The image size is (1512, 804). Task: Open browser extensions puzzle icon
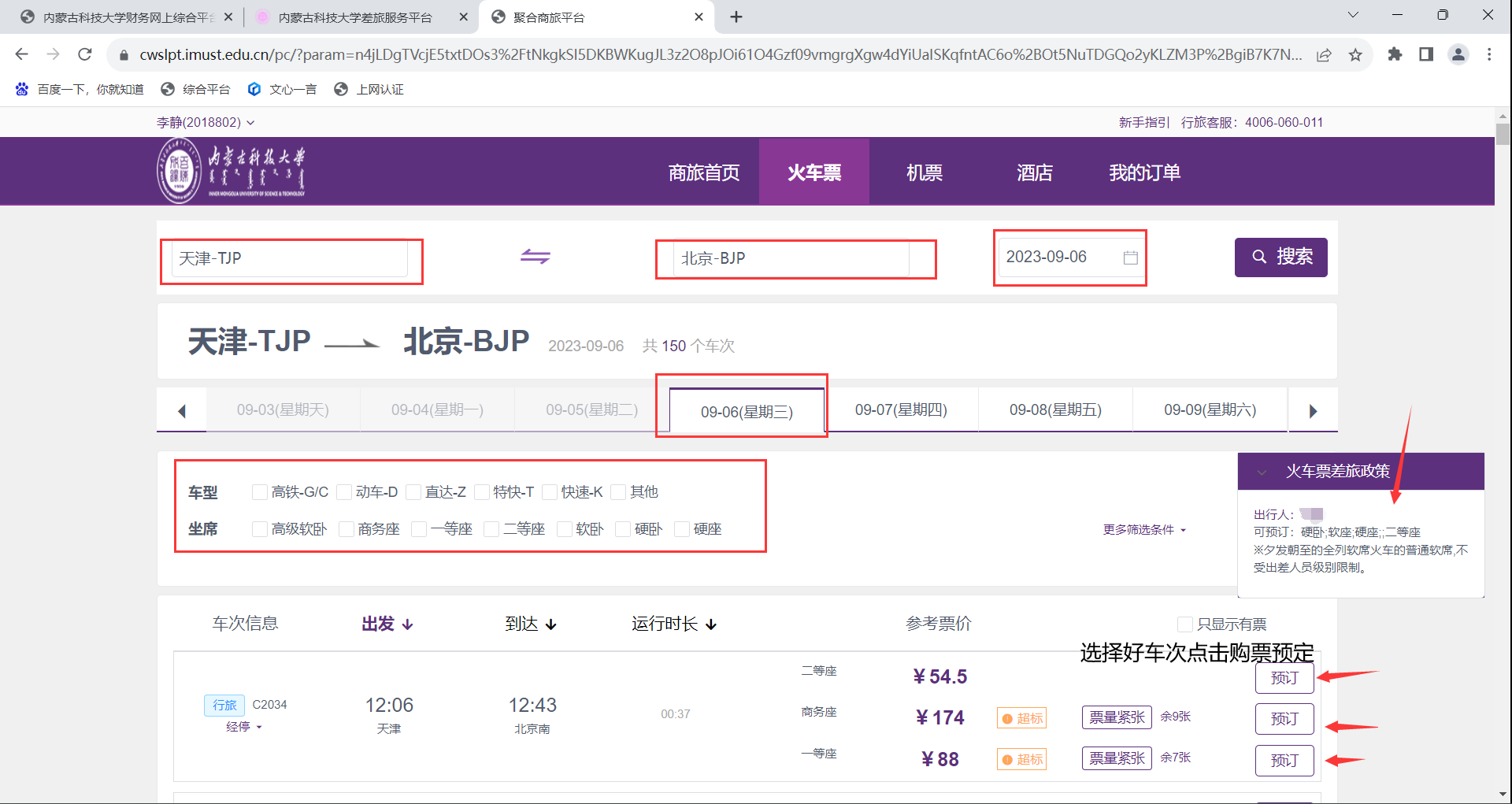click(1395, 54)
